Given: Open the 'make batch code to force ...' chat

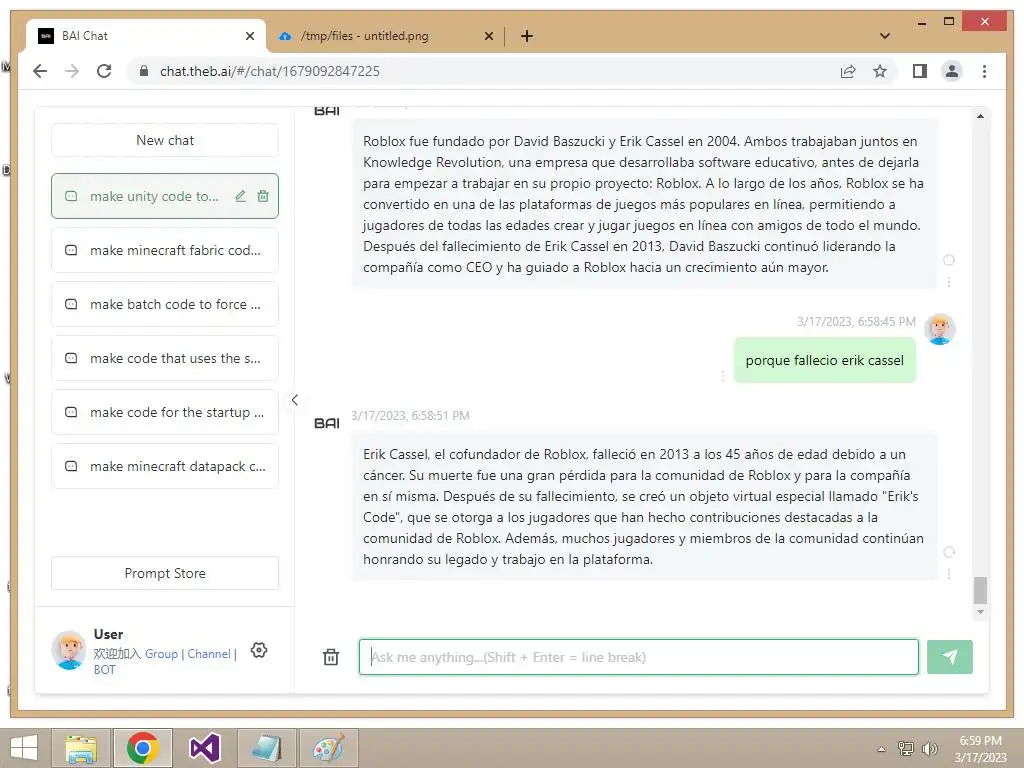Looking at the screenshot, I should coord(165,304).
